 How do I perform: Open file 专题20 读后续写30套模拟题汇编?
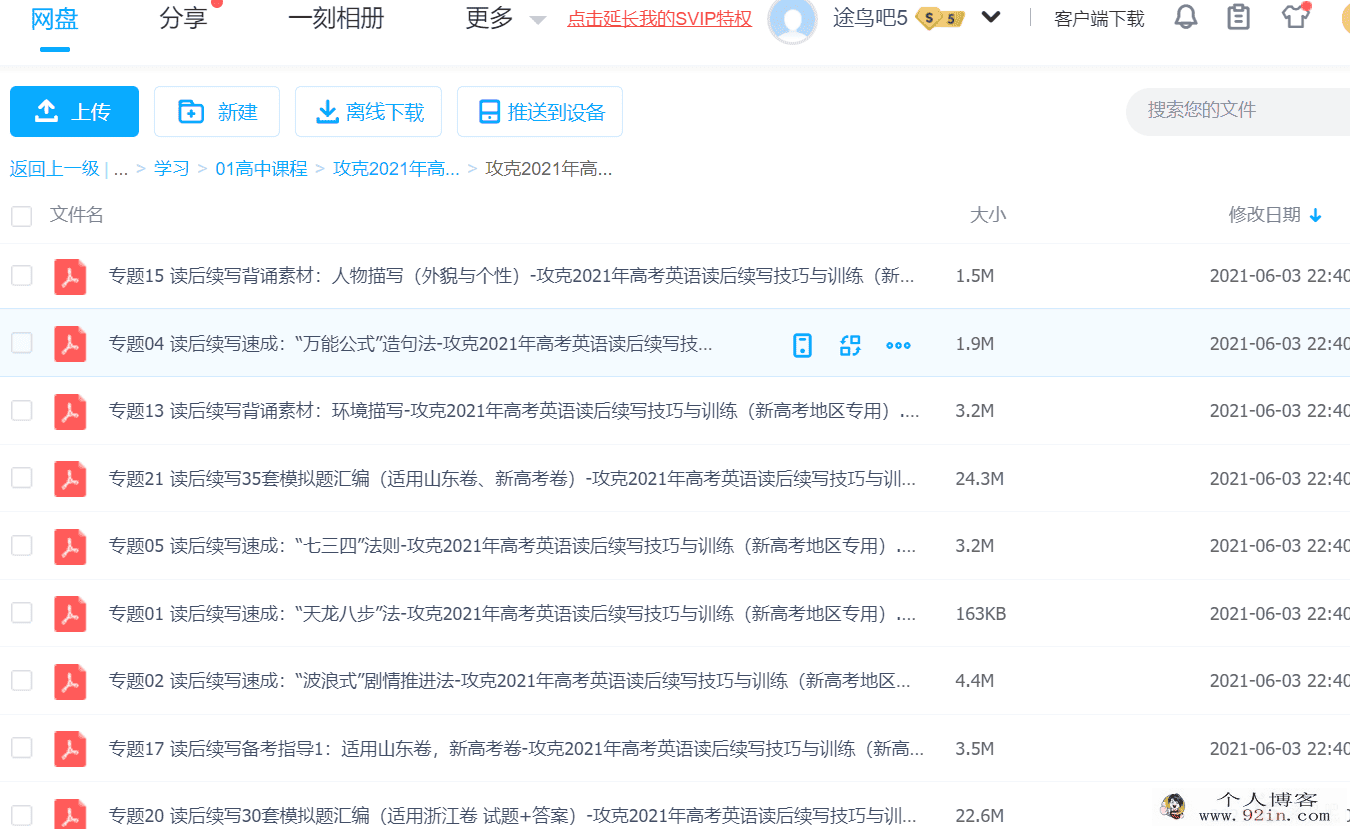(512, 816)
